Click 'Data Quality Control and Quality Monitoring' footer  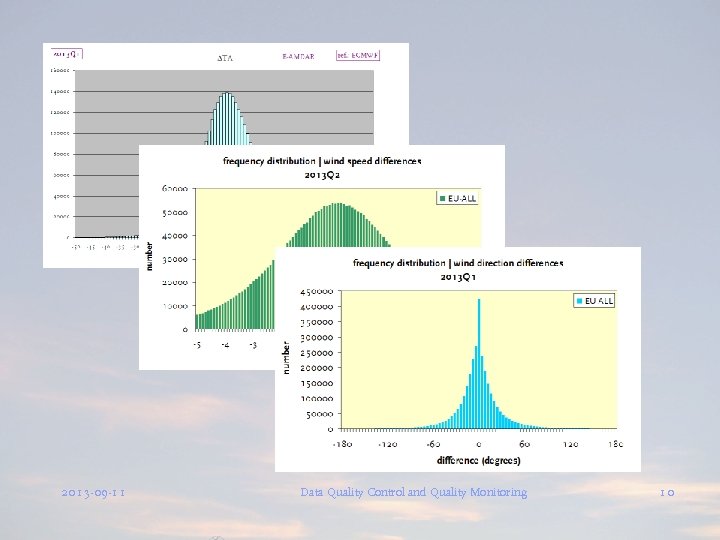414,492
